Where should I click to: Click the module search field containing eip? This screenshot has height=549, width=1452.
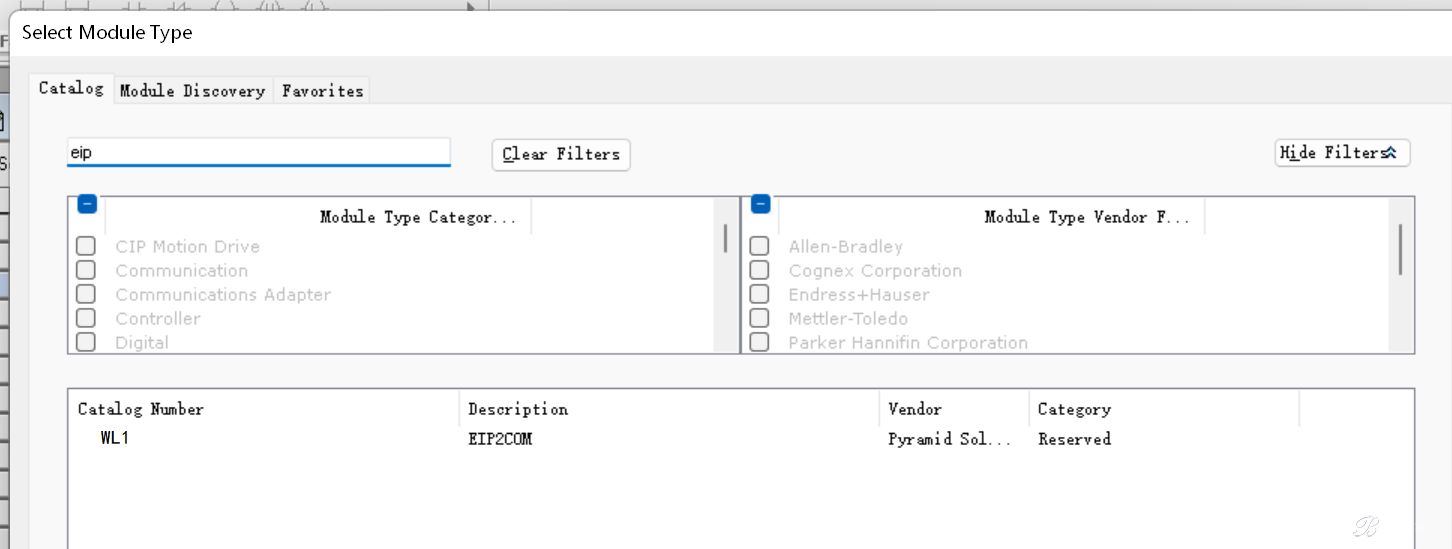pos(258,153)
